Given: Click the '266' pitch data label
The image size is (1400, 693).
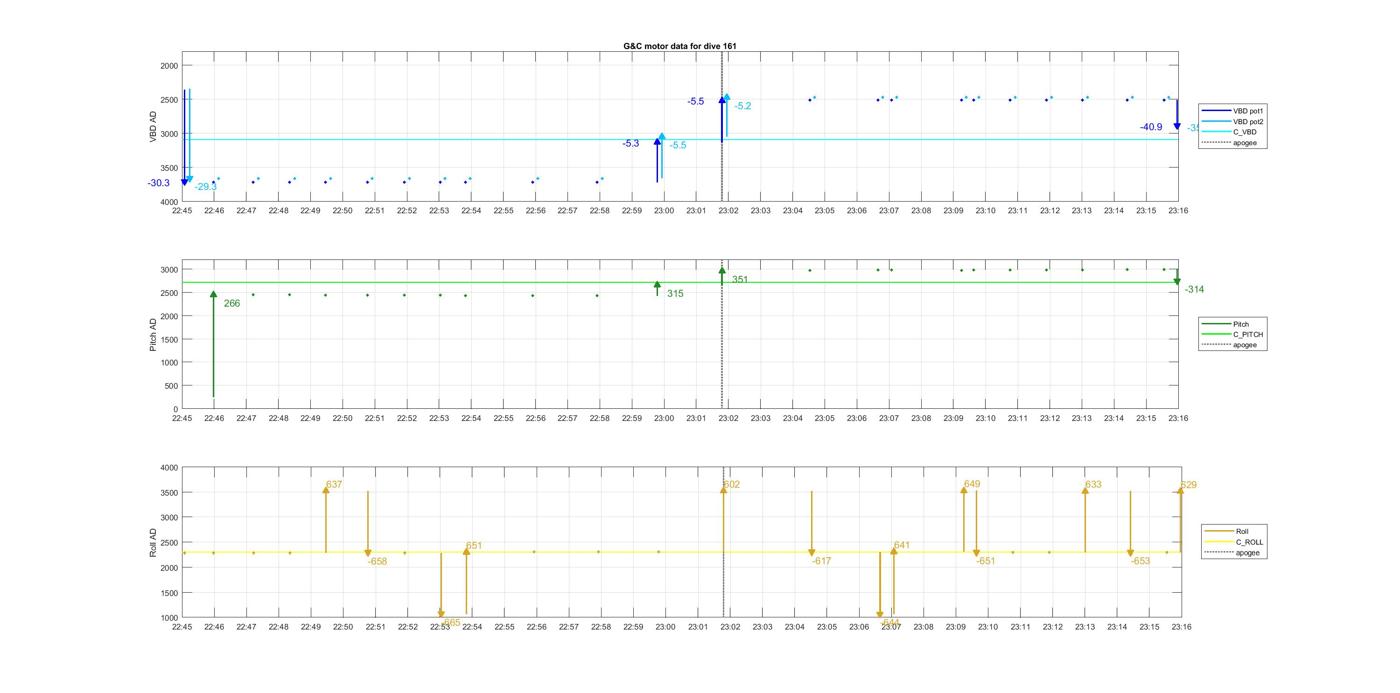Looking at the screenshot, I should coord(231,303).
